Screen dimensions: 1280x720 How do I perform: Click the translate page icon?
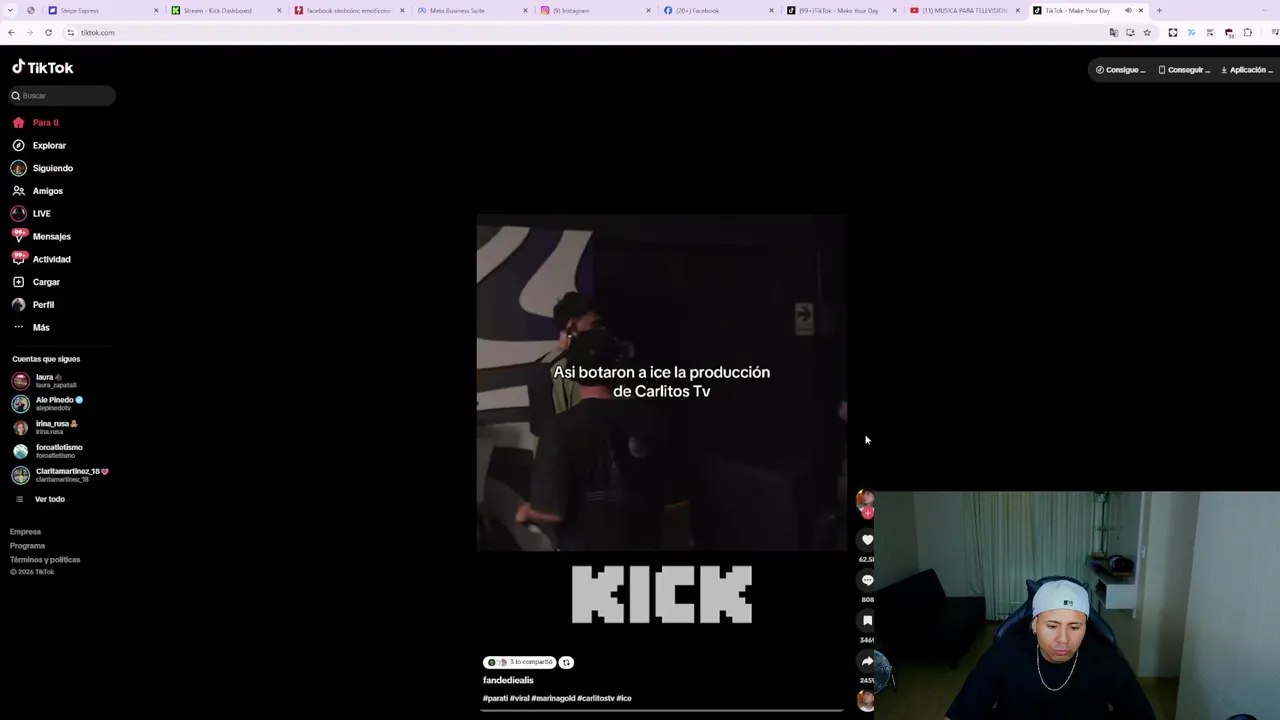point(1113,32)
